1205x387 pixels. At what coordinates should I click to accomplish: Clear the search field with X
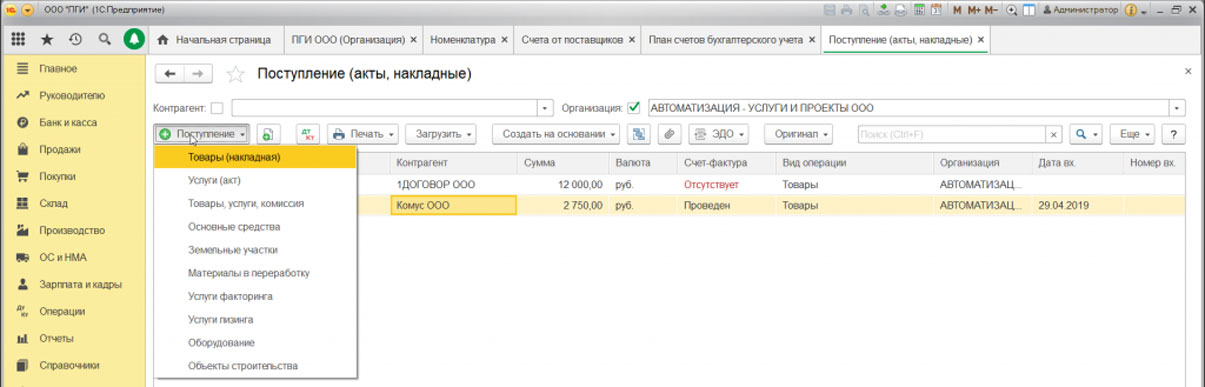[1053, 134]
